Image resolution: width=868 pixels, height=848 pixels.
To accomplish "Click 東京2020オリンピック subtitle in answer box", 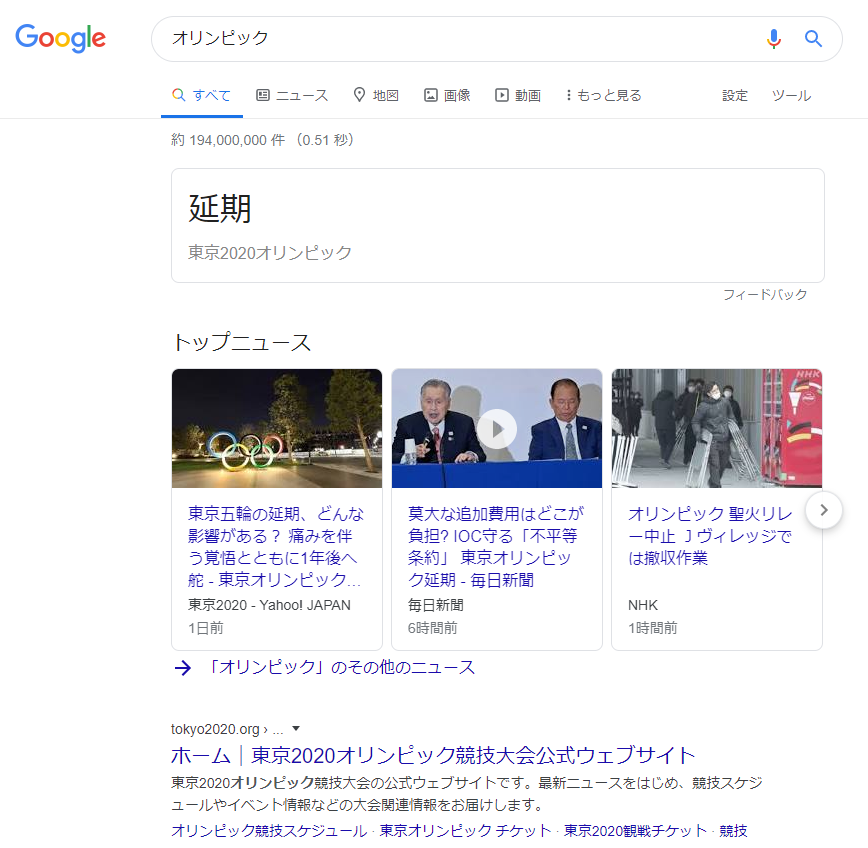I will coord(270,252).
